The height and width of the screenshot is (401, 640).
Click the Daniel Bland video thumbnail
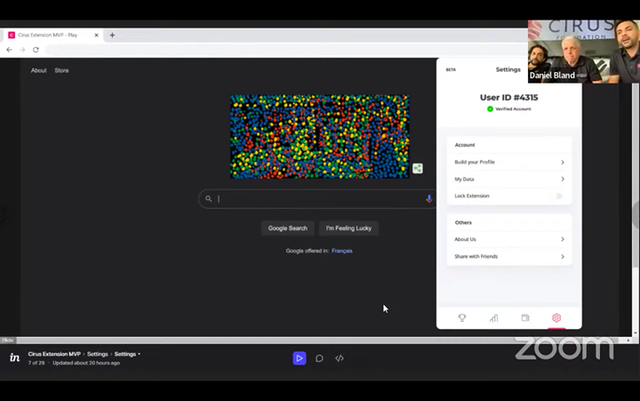(x=584, y=52)
